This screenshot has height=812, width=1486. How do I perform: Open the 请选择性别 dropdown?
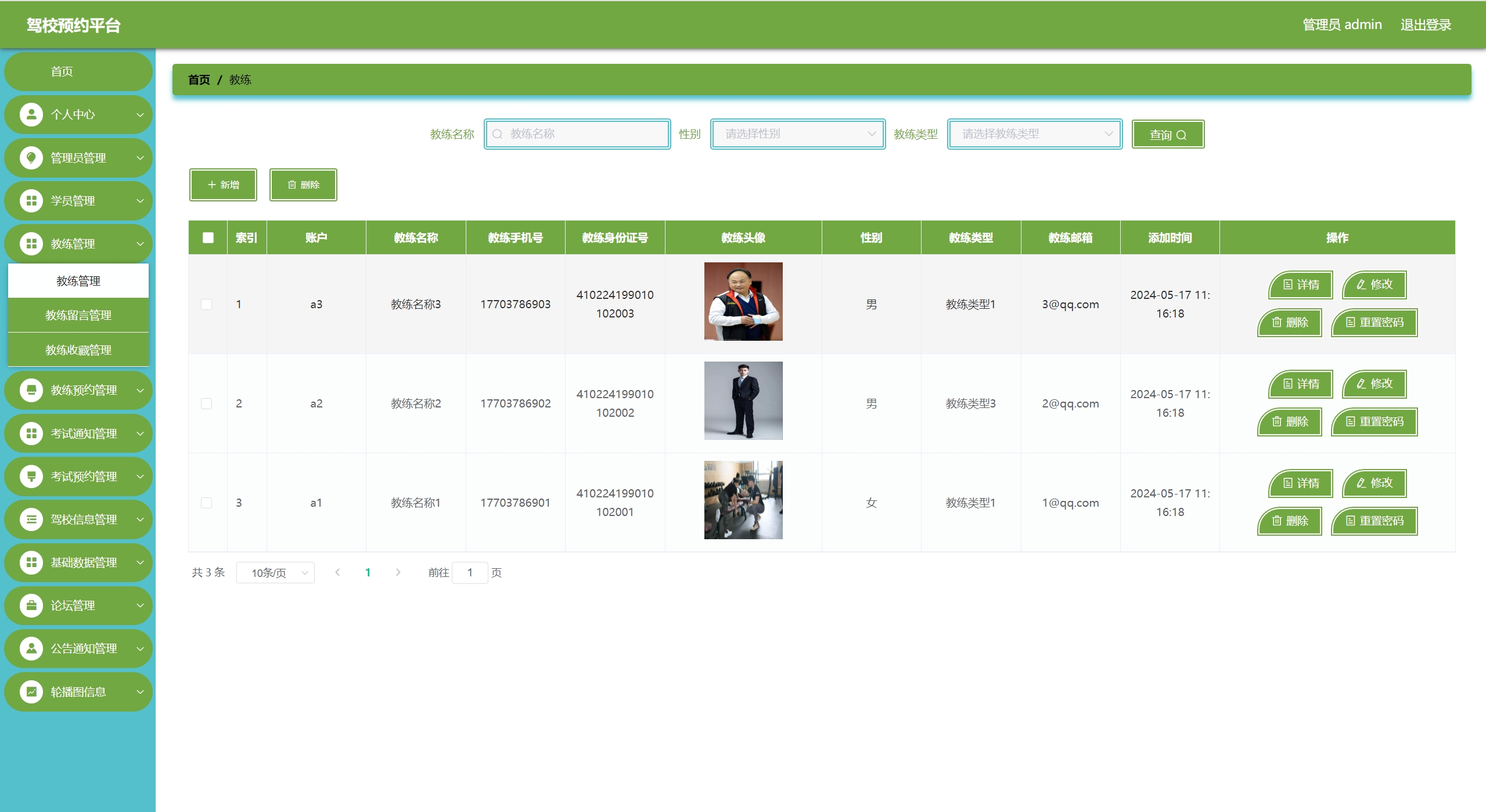(798, 134)
